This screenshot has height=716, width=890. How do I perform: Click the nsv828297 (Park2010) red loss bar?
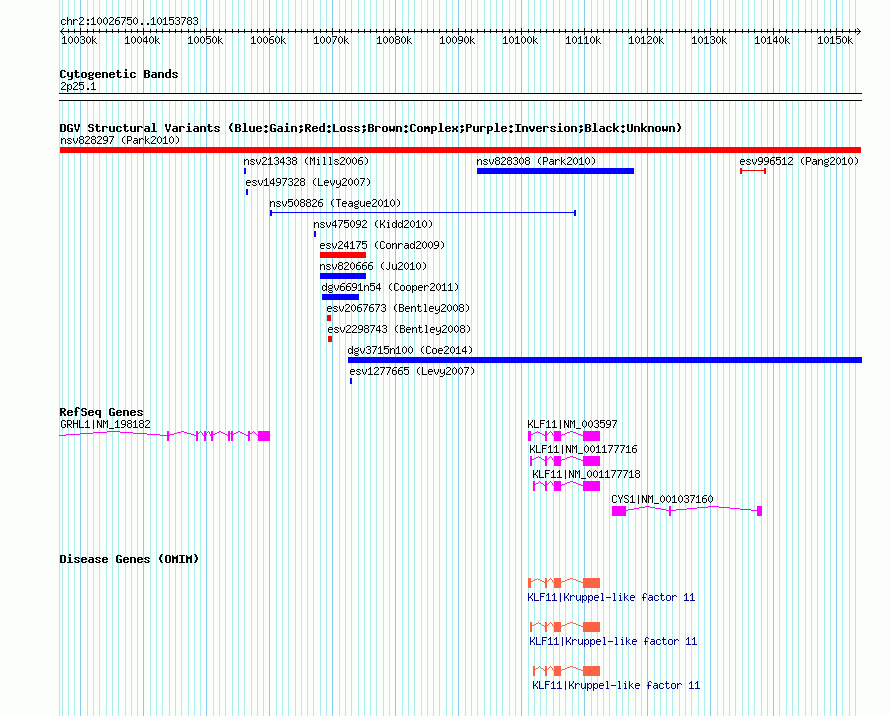tap(460, 150)
